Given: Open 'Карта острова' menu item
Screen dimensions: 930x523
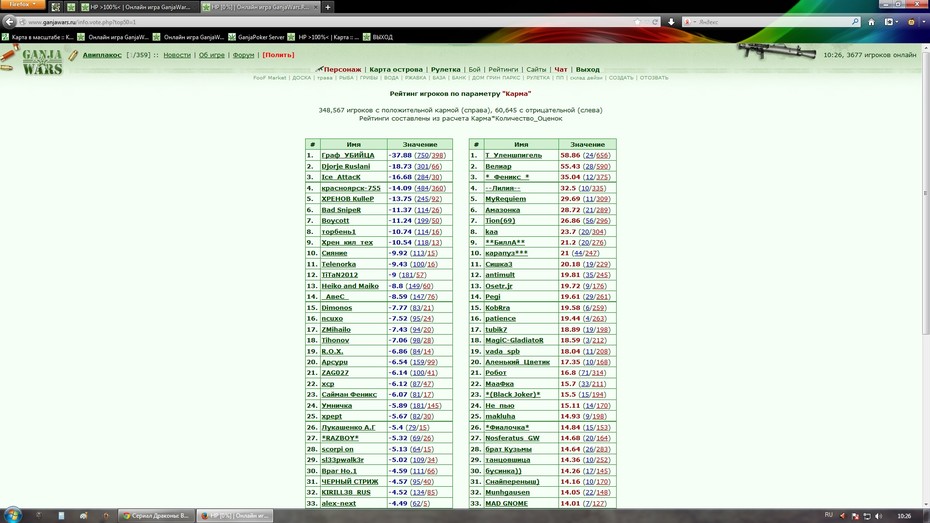Looking at the screenshot, I should click(396, 69).
